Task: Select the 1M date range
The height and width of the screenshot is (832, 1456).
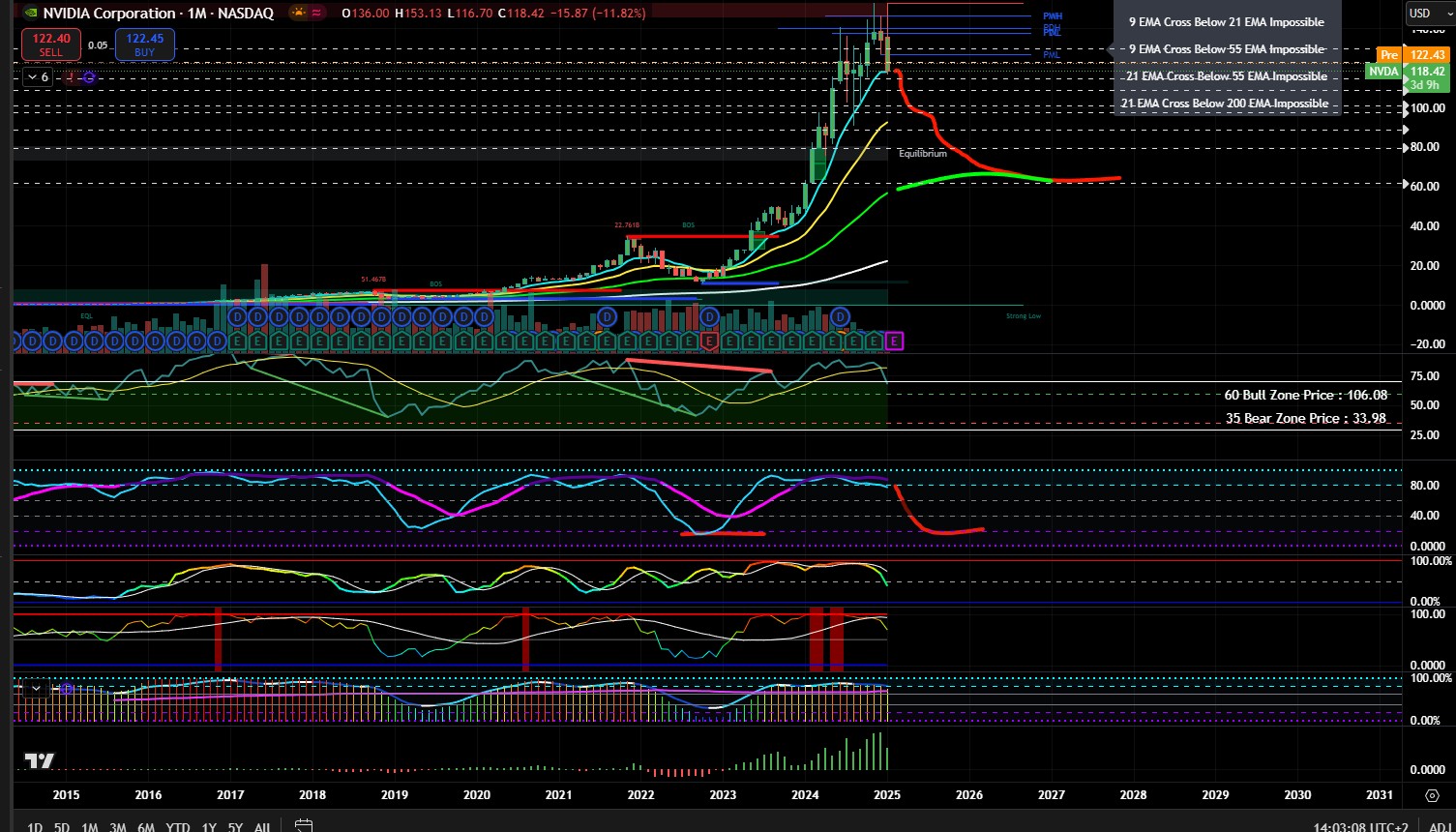Action: 90,827
